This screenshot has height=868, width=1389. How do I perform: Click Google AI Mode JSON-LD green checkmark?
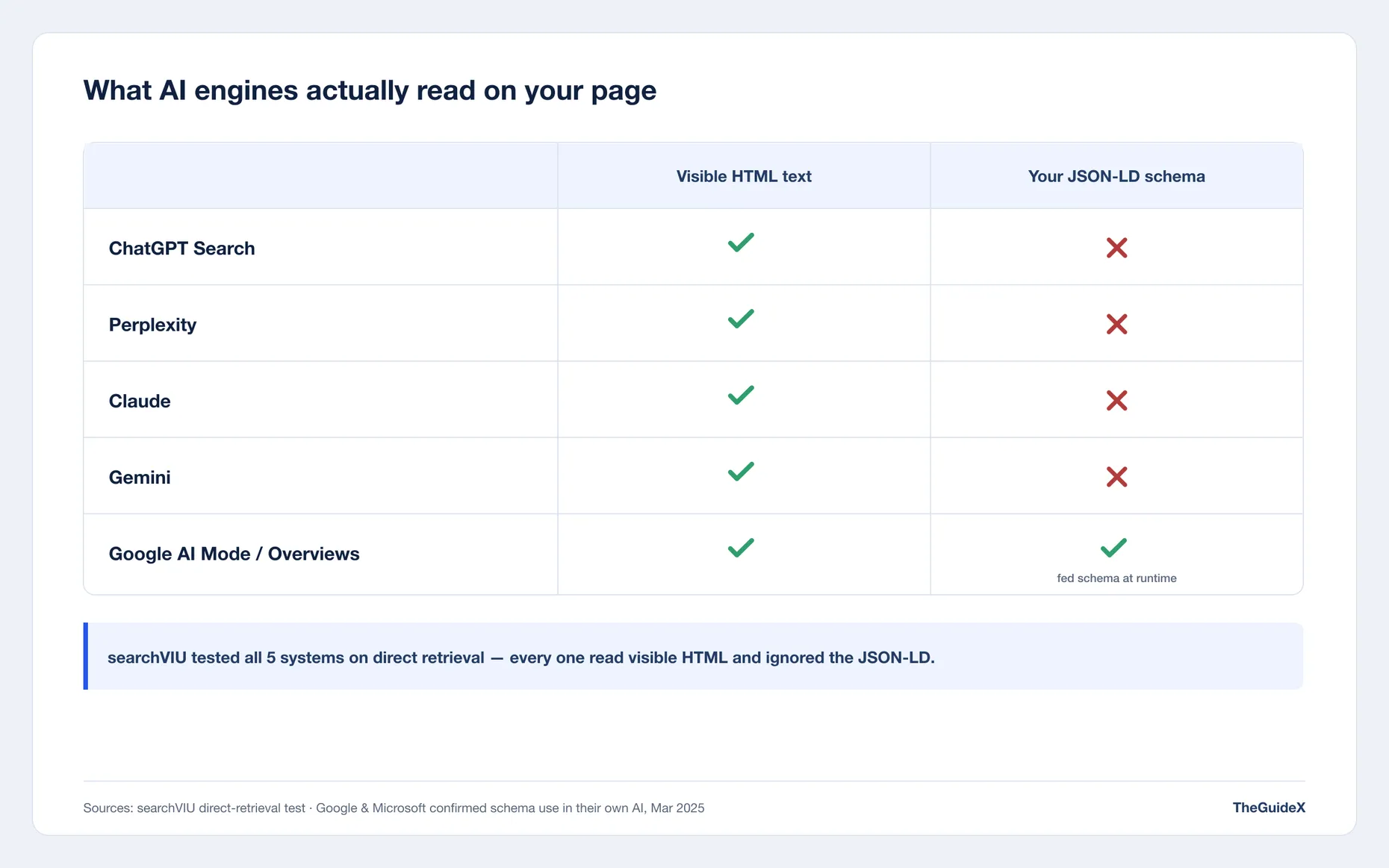coord(1113,548)
